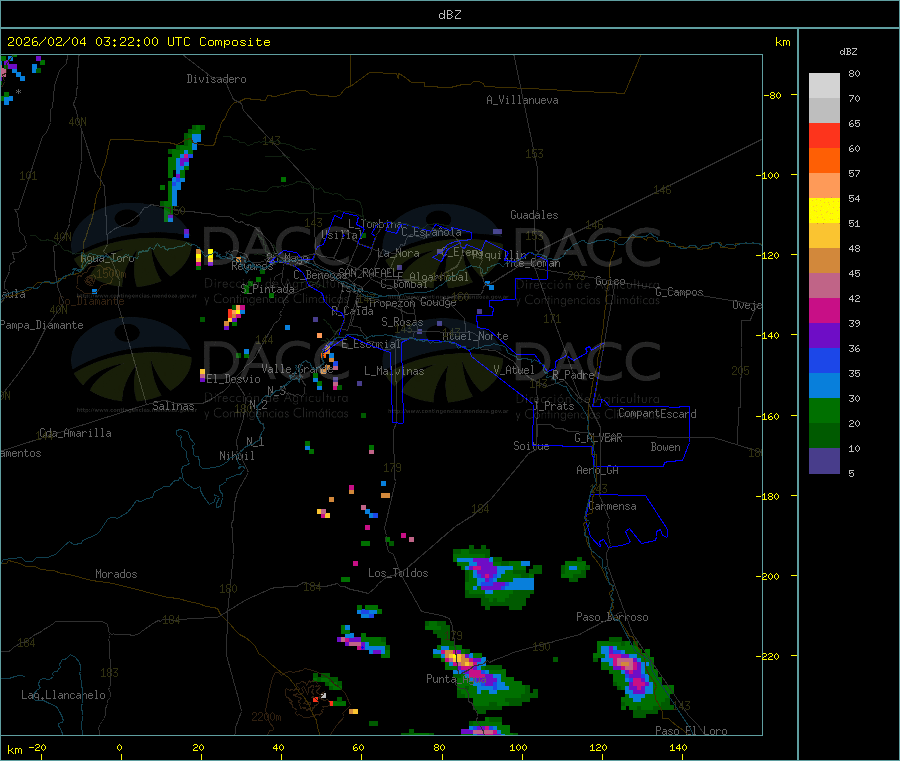Image resolution: width=900 pixels, height=761 pixels.
Task: Click the G_ALVEAR map label
Action: coord(599,438)
